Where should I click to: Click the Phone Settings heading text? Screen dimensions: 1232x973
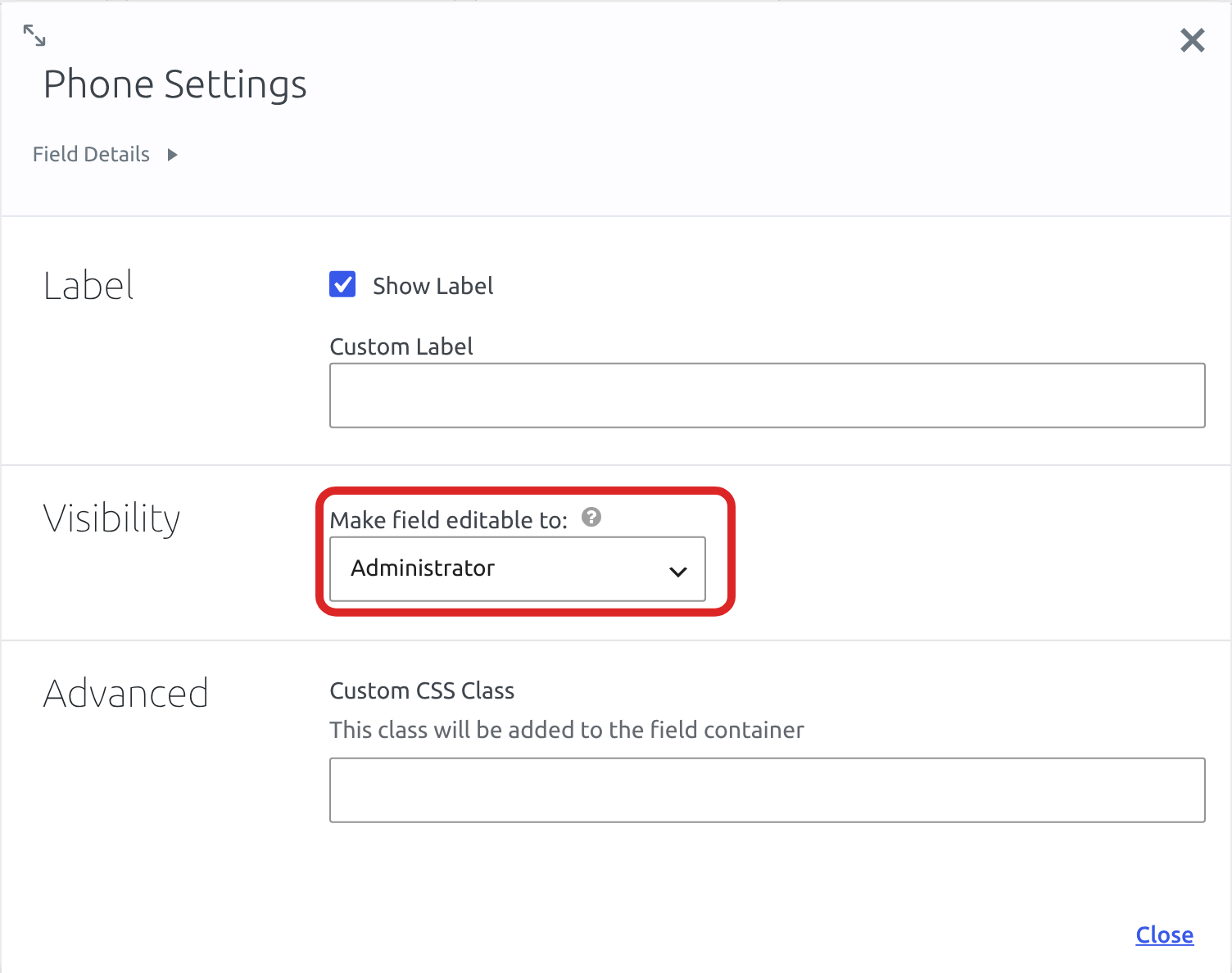tap(175, 84)
